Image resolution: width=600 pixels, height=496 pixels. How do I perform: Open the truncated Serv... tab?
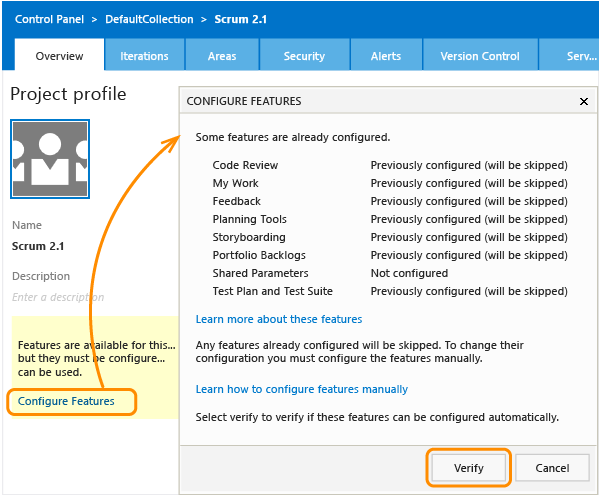click(x=569, y=56)
